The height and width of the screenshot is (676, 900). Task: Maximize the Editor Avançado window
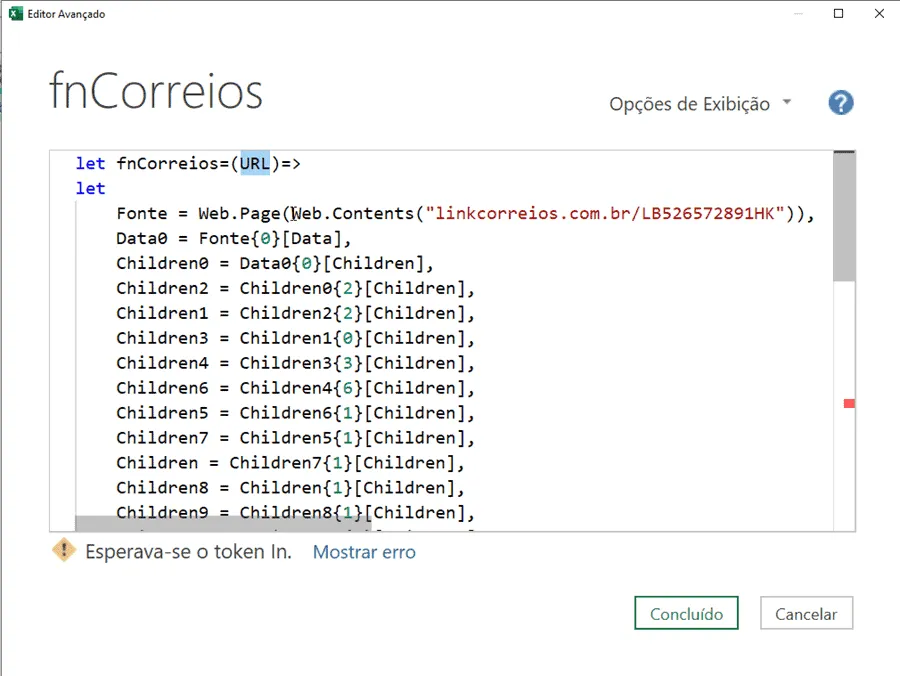(839, 13)
